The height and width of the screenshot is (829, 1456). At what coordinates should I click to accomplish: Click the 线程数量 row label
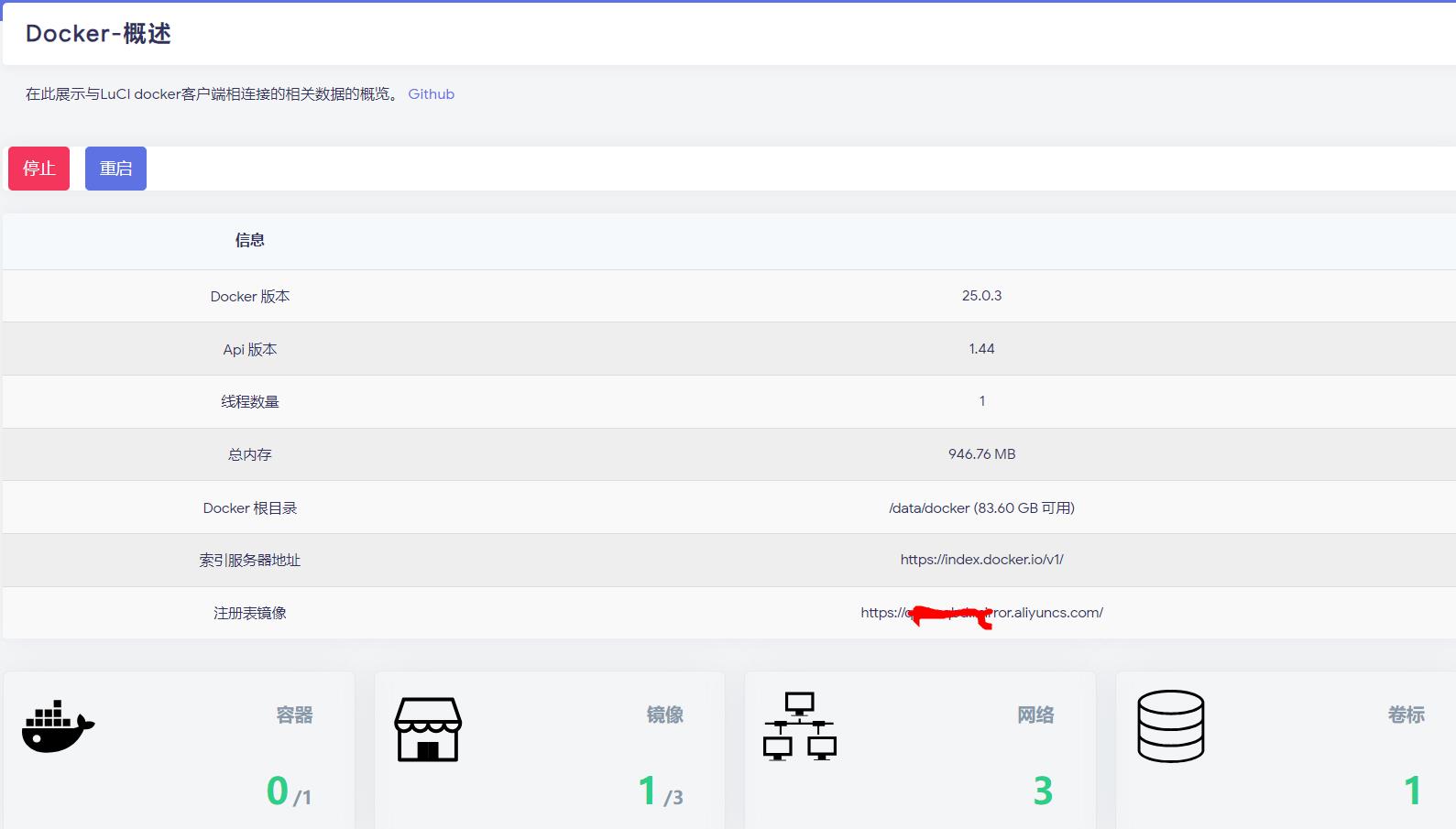pos(249,402)
